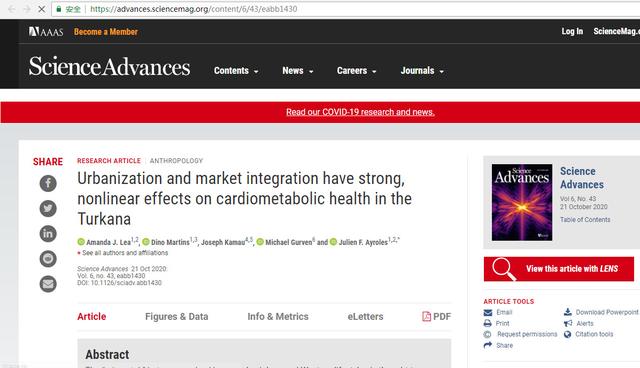The height and width of the screenshot is (368, 640).
Task: Click Science Advances site logo
Action: 109,67
